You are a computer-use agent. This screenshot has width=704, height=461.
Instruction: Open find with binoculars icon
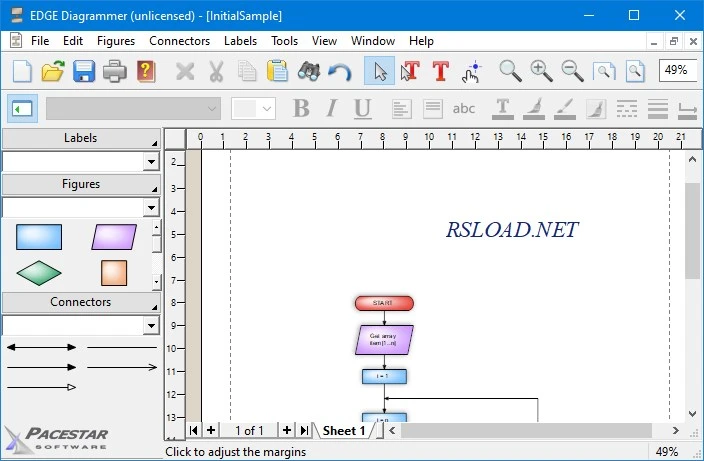tap(308, 71)
